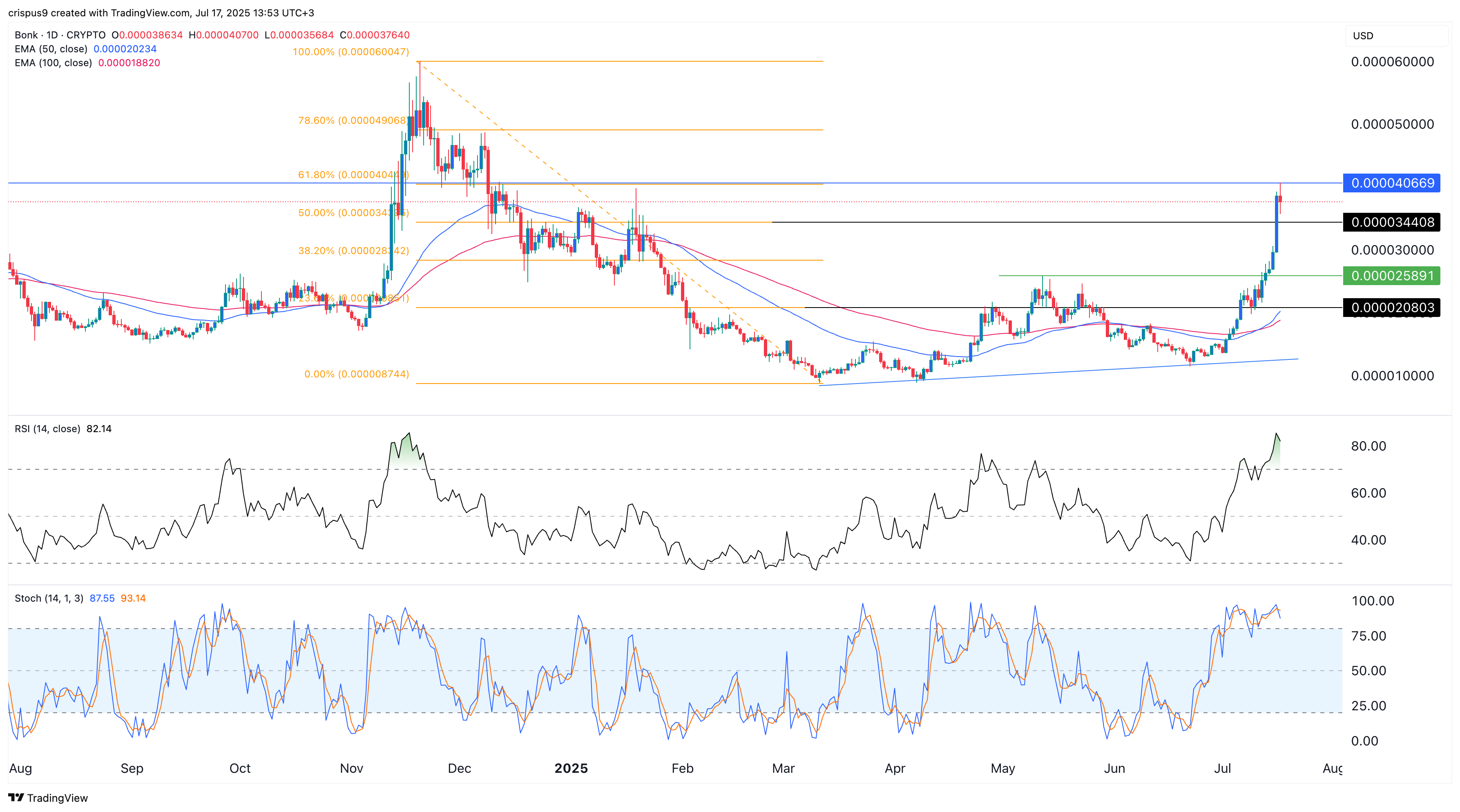Click the 0.000060000 price axis tick
The height and width of the screenshot is (812, 1460).
click(1392, 62)
